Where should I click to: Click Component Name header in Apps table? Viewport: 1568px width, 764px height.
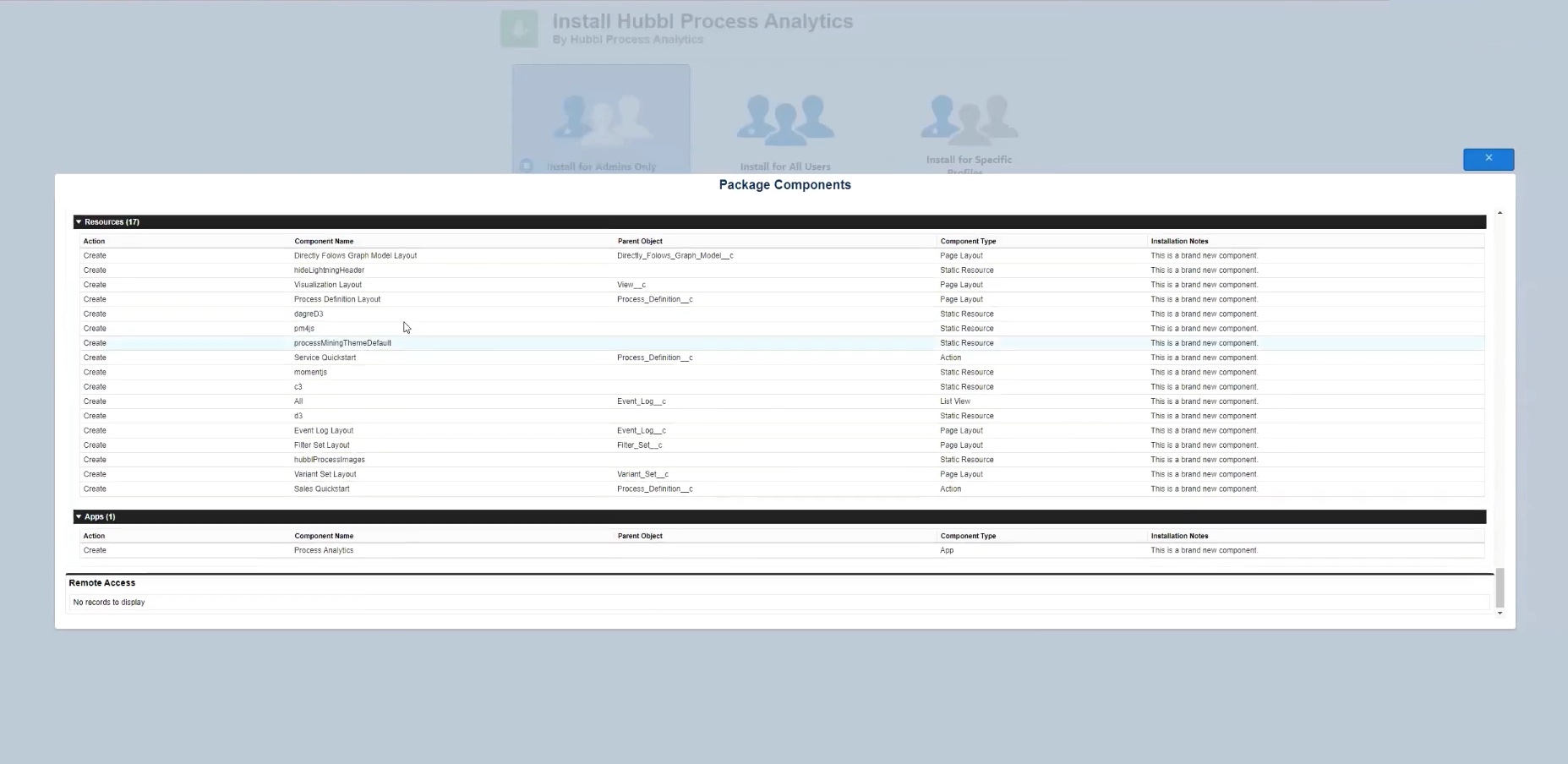point(324,536)
